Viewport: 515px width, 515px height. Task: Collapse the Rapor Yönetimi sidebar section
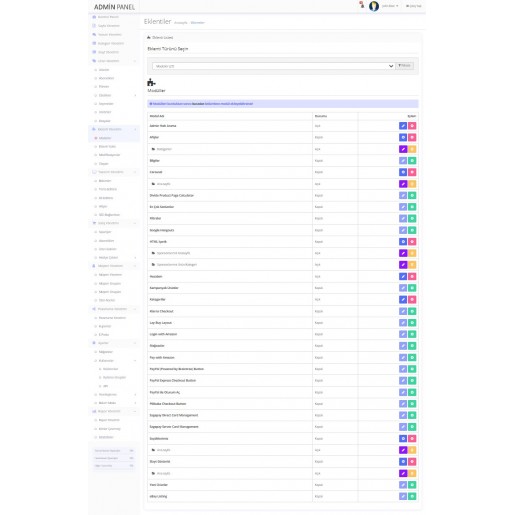[x=114, y=411]
